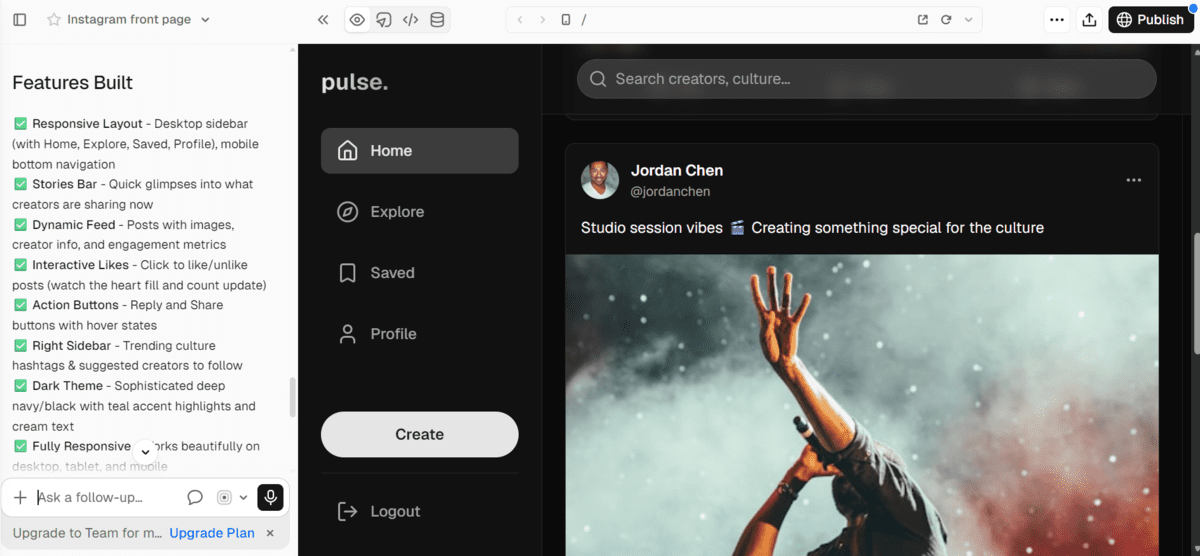Switch to the eye preview mode
1200x556 pixels.
[x=357, y=20]
